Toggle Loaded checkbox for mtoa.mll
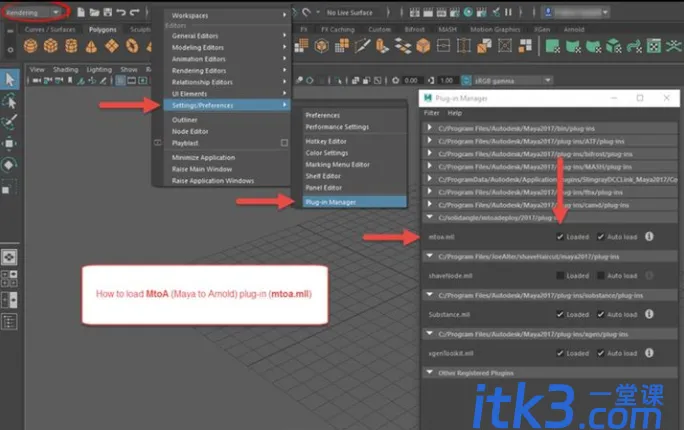Screen dimensions: 684x430 click(x=560, y=237)
